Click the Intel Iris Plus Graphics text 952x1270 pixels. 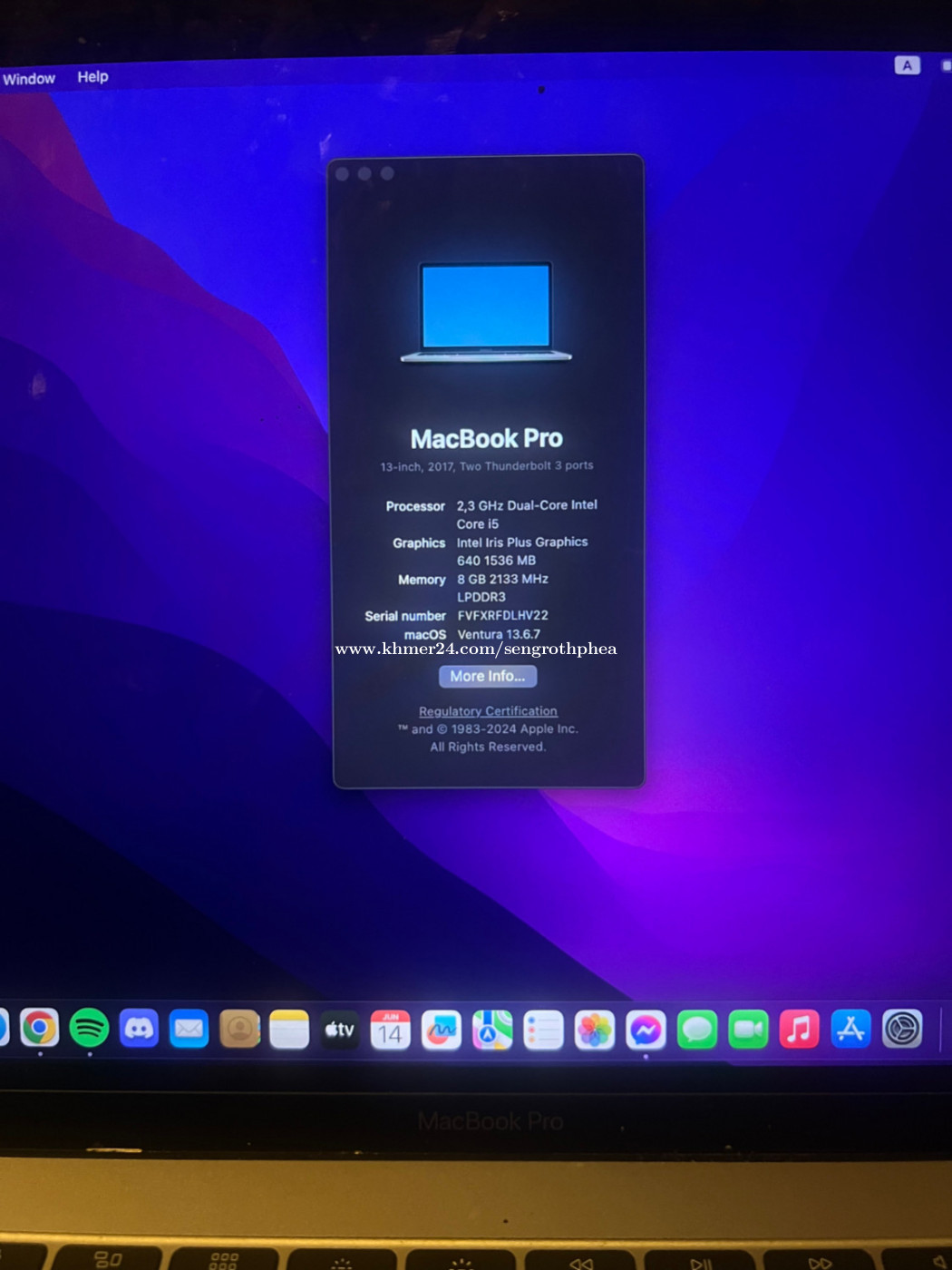click(522, 542)
